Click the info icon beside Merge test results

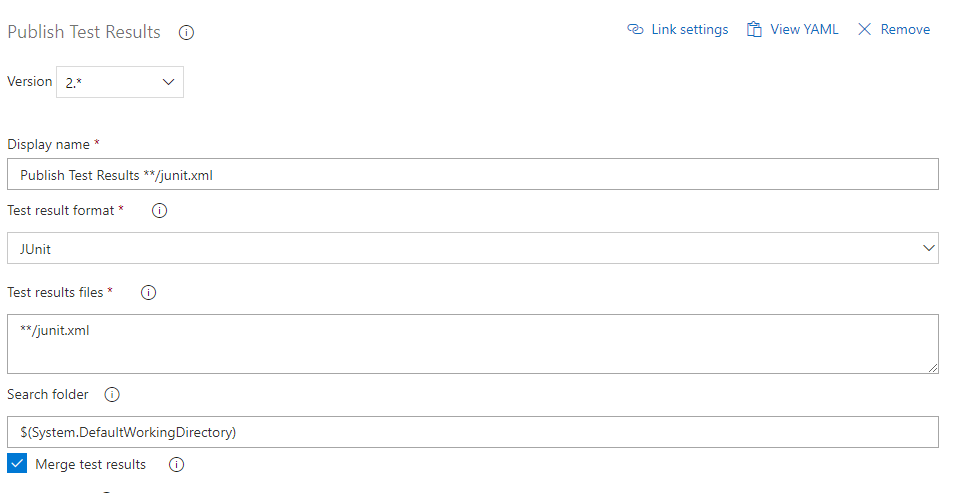click(x=177, y=465)
